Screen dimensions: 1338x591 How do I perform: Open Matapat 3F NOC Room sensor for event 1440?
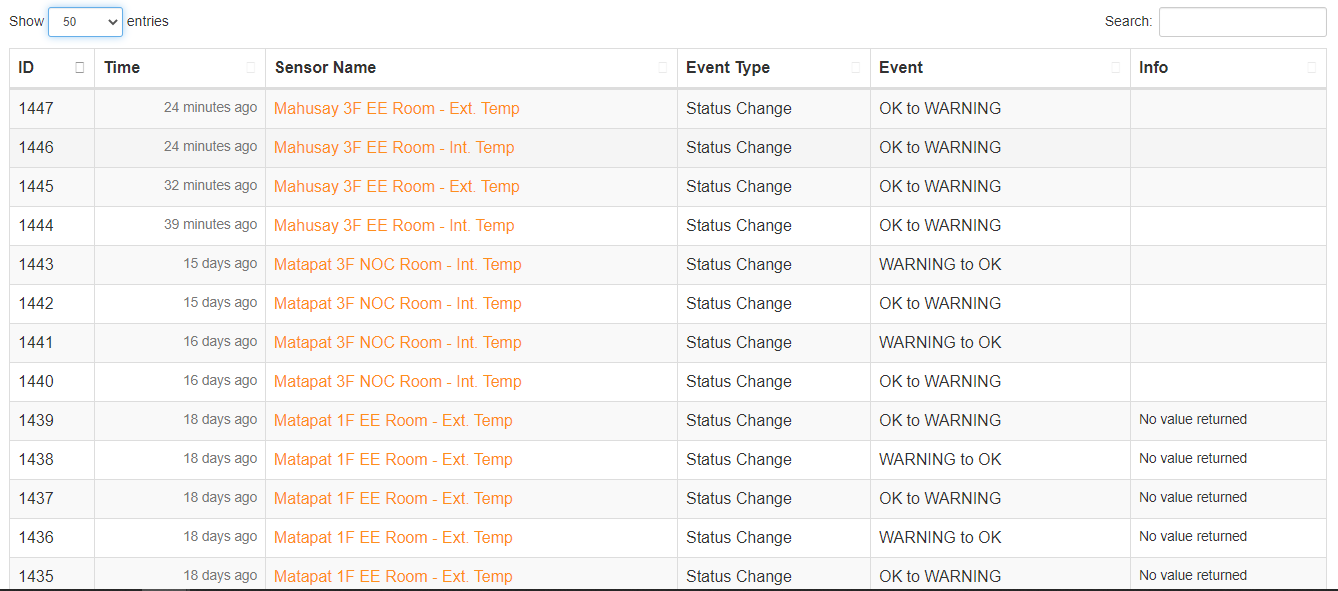[x=398, y=381]
